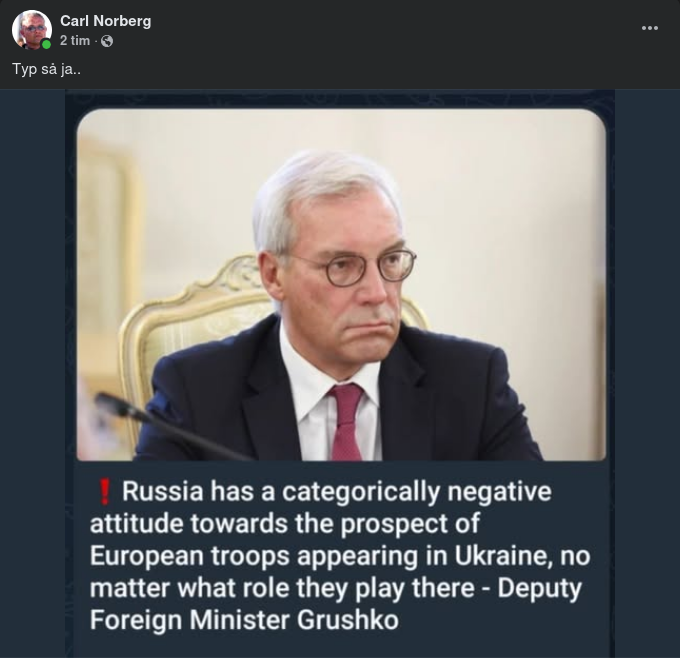Open the post via "2 tim" timestamp

coord(75,41)
